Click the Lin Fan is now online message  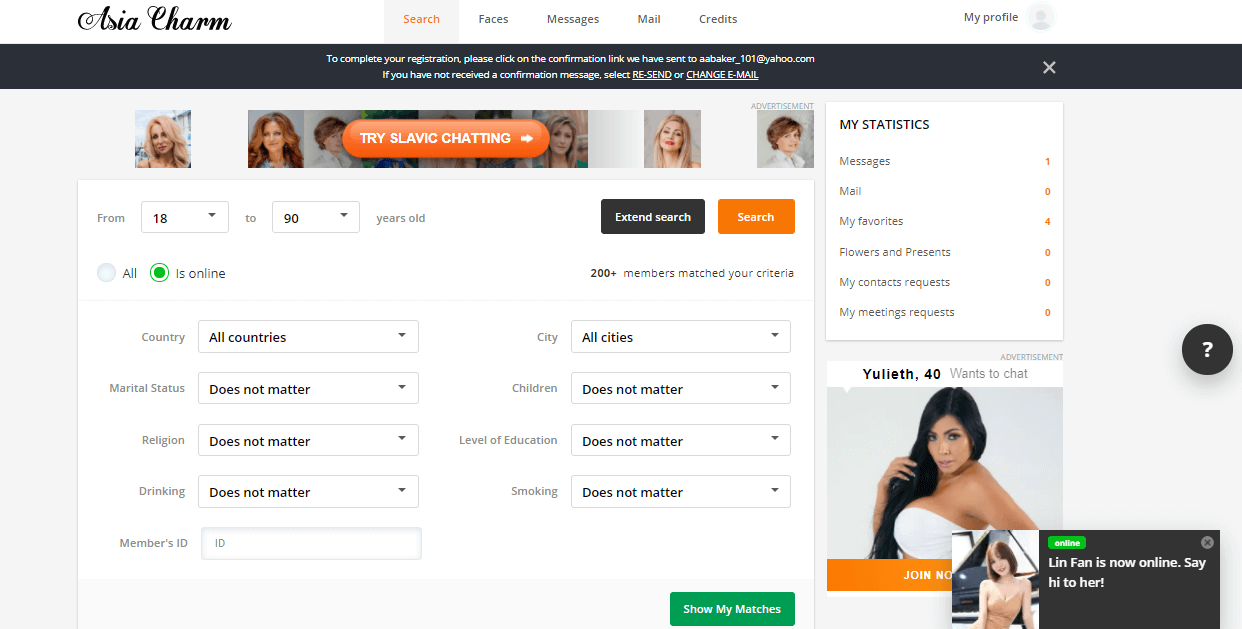[x=1126, y=572]
